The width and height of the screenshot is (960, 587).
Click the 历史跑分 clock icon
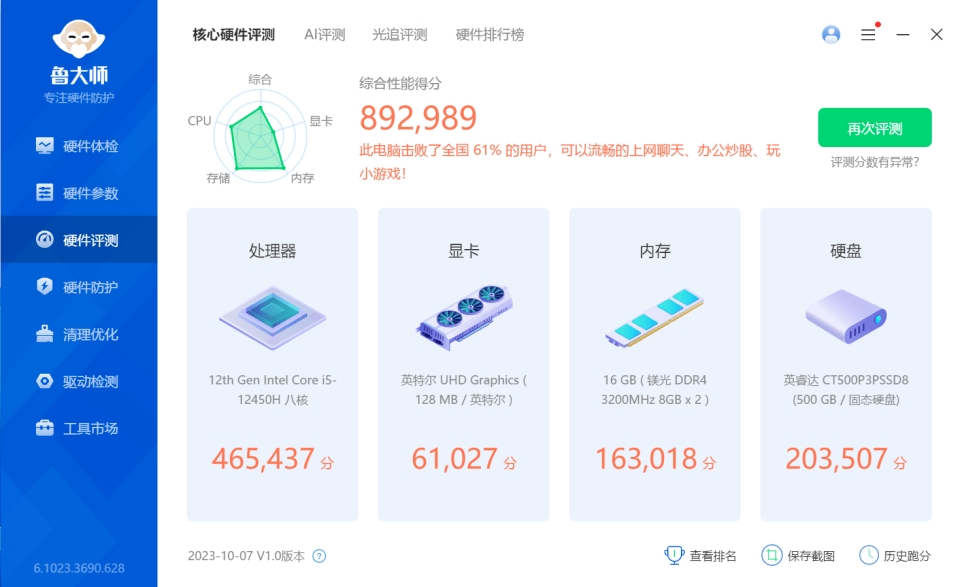(x=869, y=555)
